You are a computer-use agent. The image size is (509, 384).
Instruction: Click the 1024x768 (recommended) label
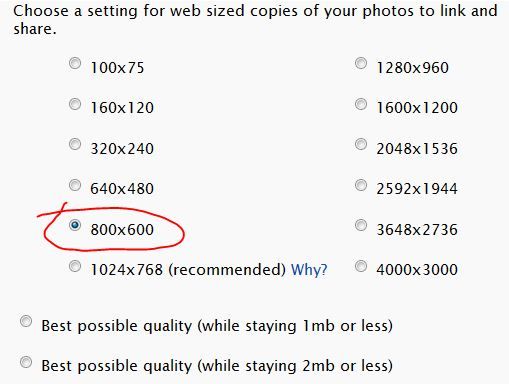(x=188, y=269)
